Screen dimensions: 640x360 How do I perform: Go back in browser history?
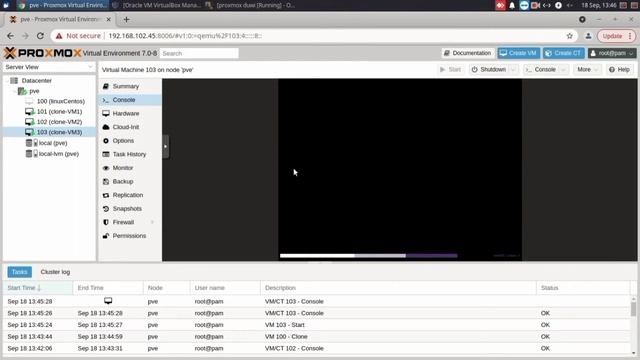click(x=11, y=36)
